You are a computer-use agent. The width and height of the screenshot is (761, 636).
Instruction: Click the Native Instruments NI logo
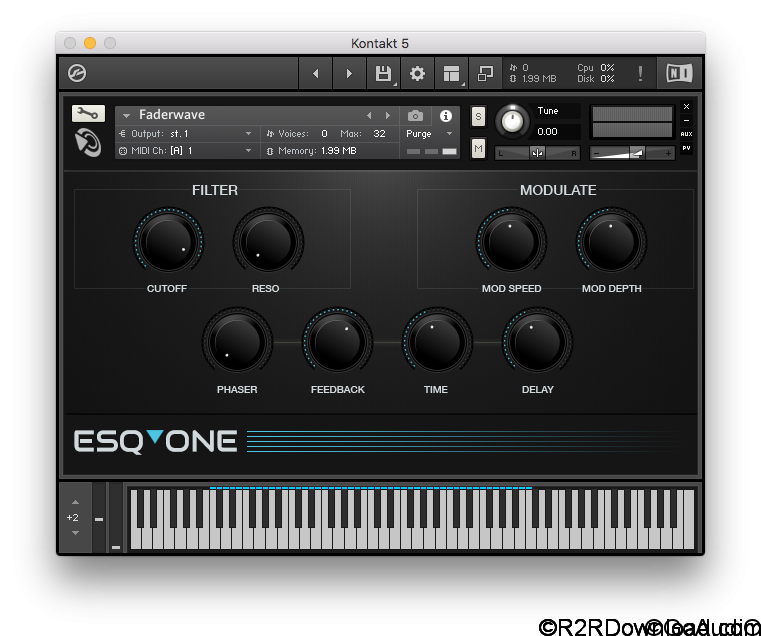coord(678,73)
